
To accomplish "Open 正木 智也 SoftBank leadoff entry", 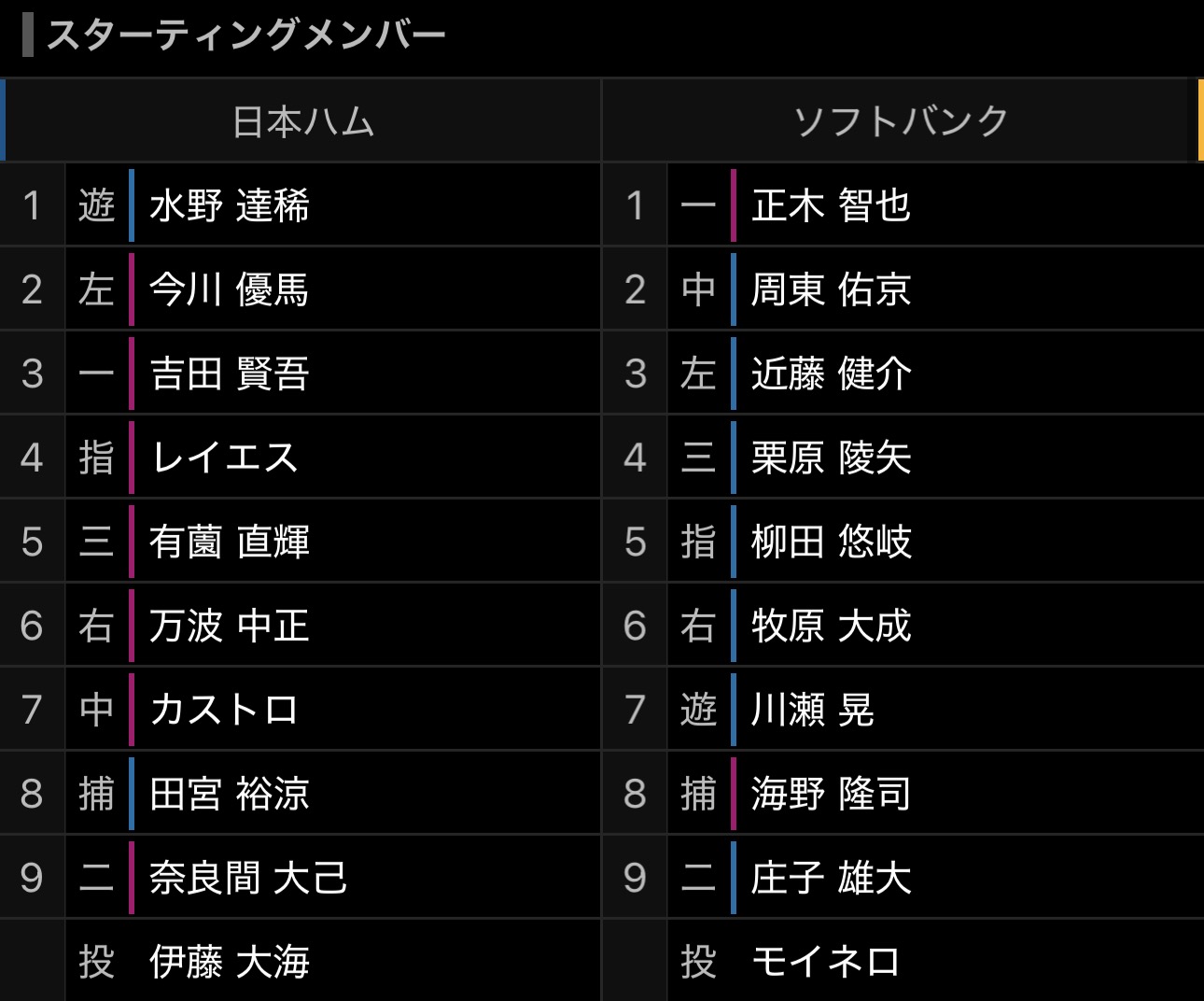I will tap(831, 205).
